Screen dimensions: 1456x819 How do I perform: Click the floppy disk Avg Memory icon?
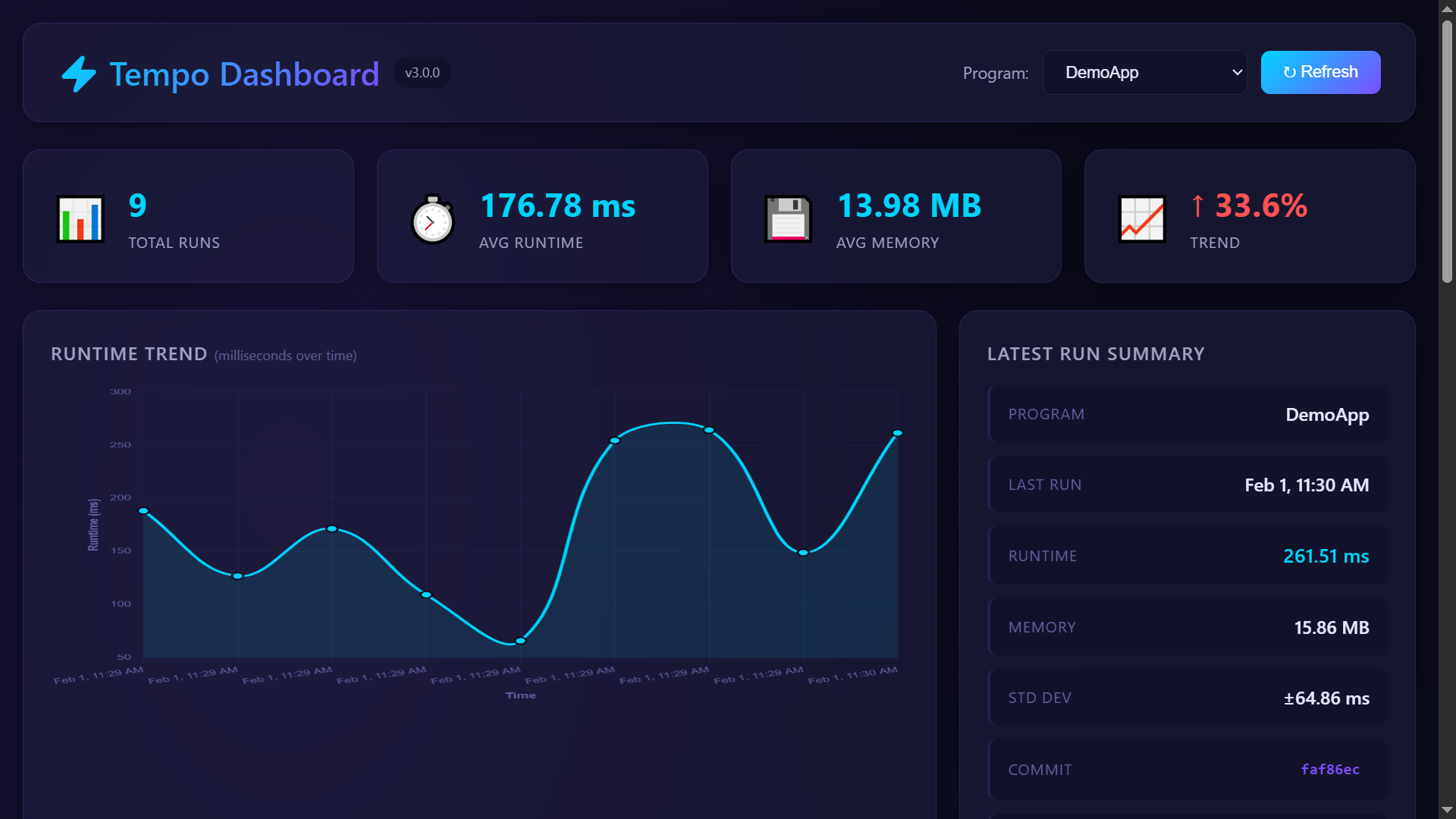point(788,219)
